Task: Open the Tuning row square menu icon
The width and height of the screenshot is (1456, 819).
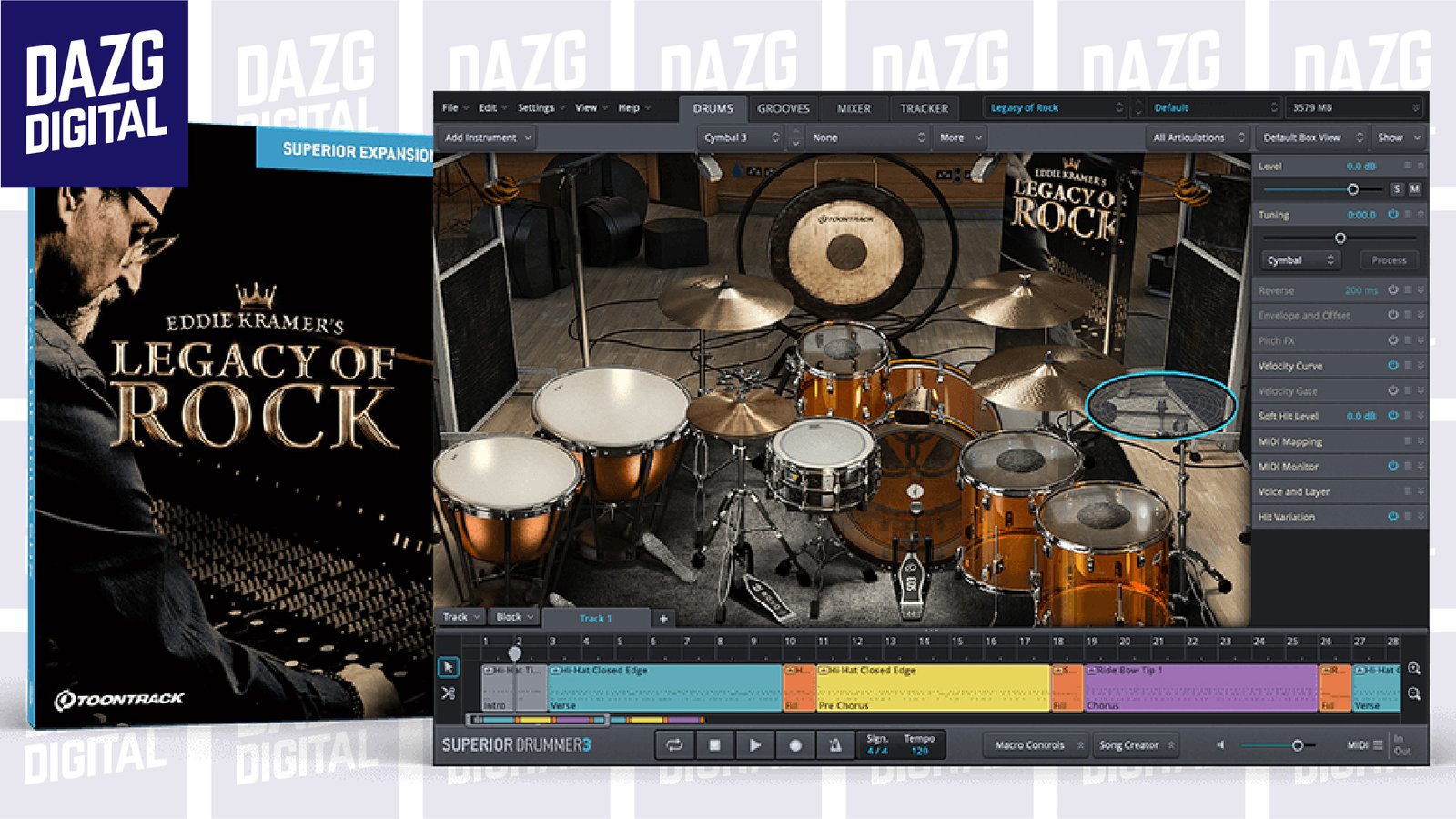Action: pyautogui.click(x=1407, y=215)
